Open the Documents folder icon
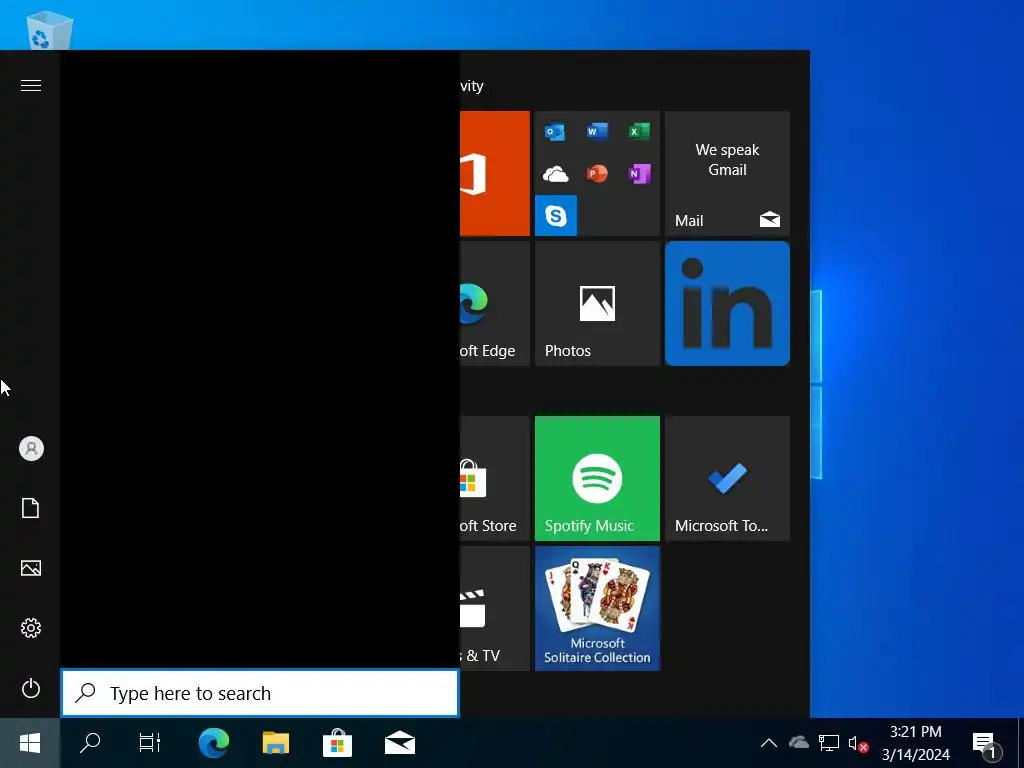The image size is (1024, 768). click(x=31, y=508)
